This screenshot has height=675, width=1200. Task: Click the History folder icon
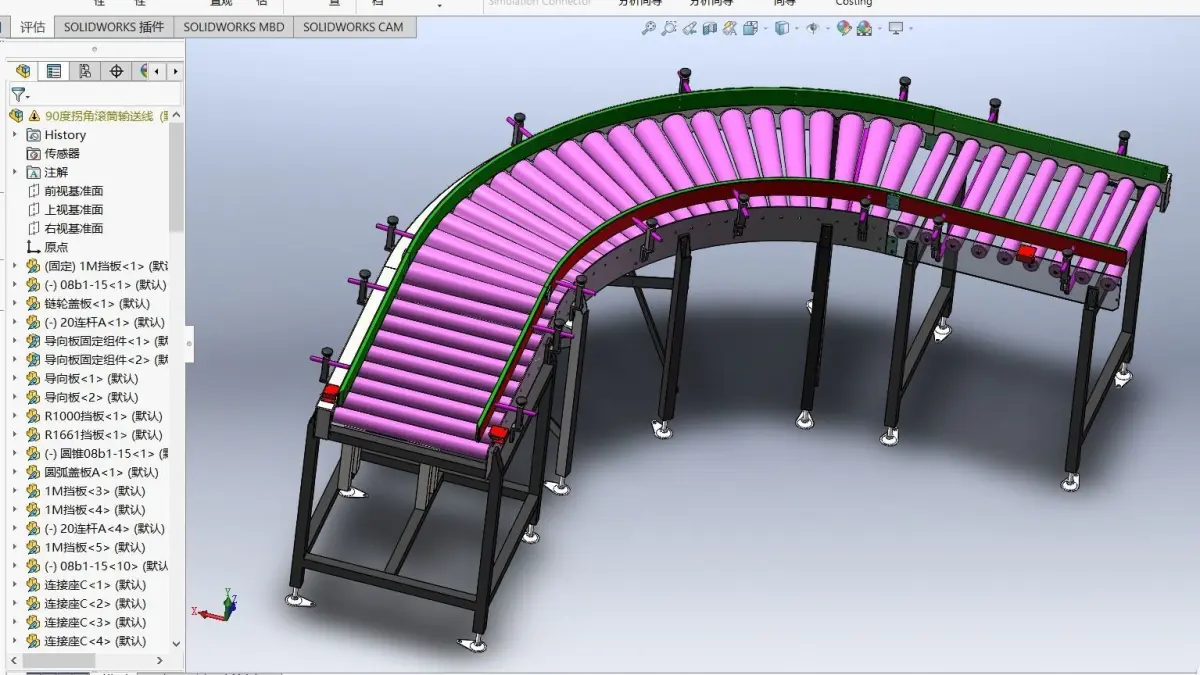click(x=34, y=135)
